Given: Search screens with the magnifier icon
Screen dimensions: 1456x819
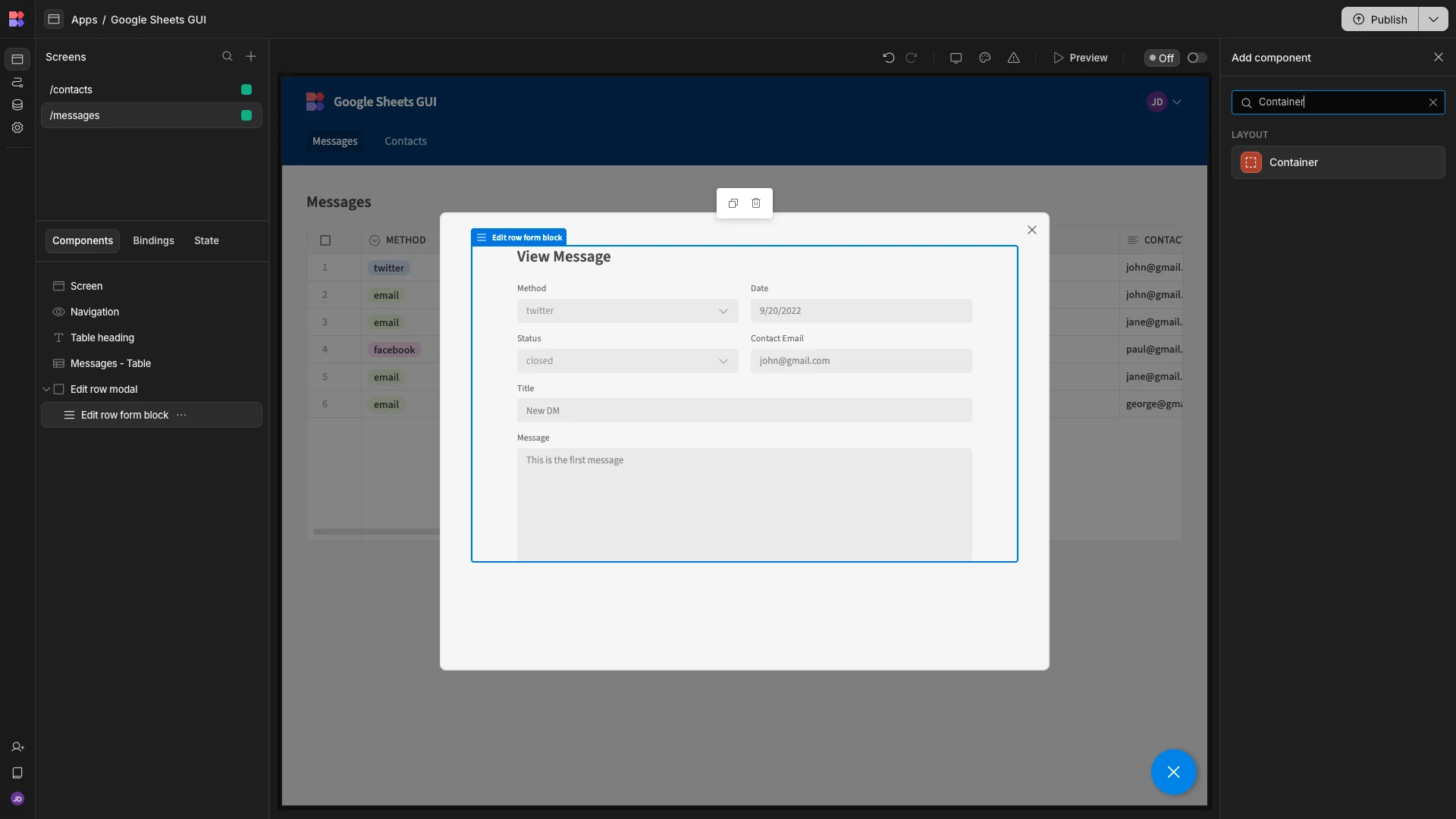Looking at the screenshot, I should (x=227, y=57).
